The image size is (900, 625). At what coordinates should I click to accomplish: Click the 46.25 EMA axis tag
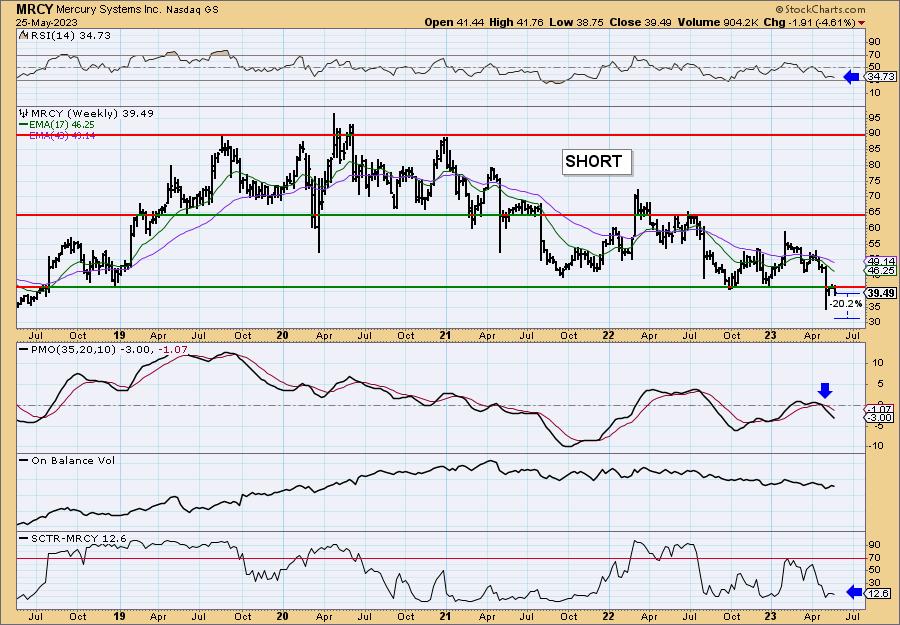point(880,270)
